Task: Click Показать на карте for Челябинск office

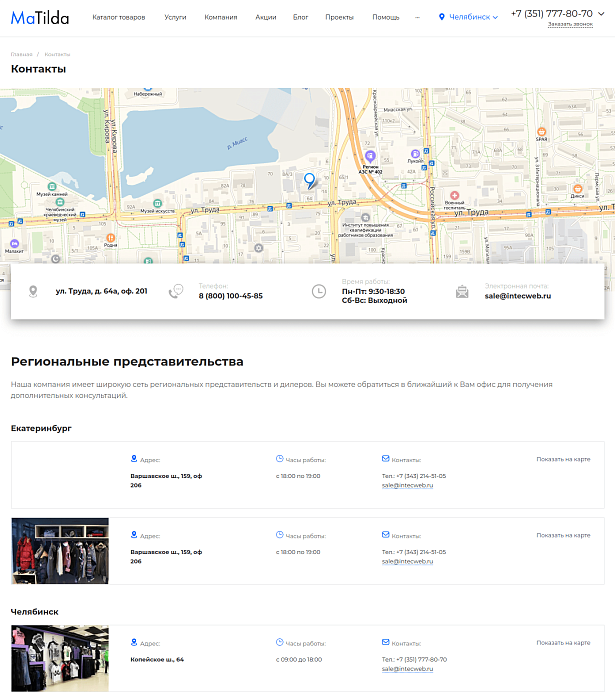Action: [563, 643]
